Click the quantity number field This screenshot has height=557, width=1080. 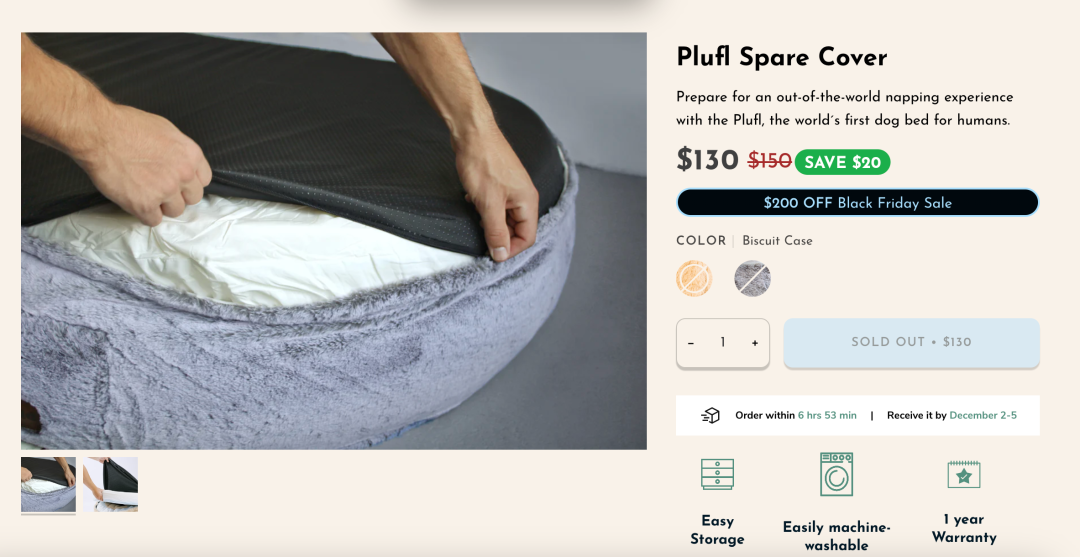coord(723,342)
